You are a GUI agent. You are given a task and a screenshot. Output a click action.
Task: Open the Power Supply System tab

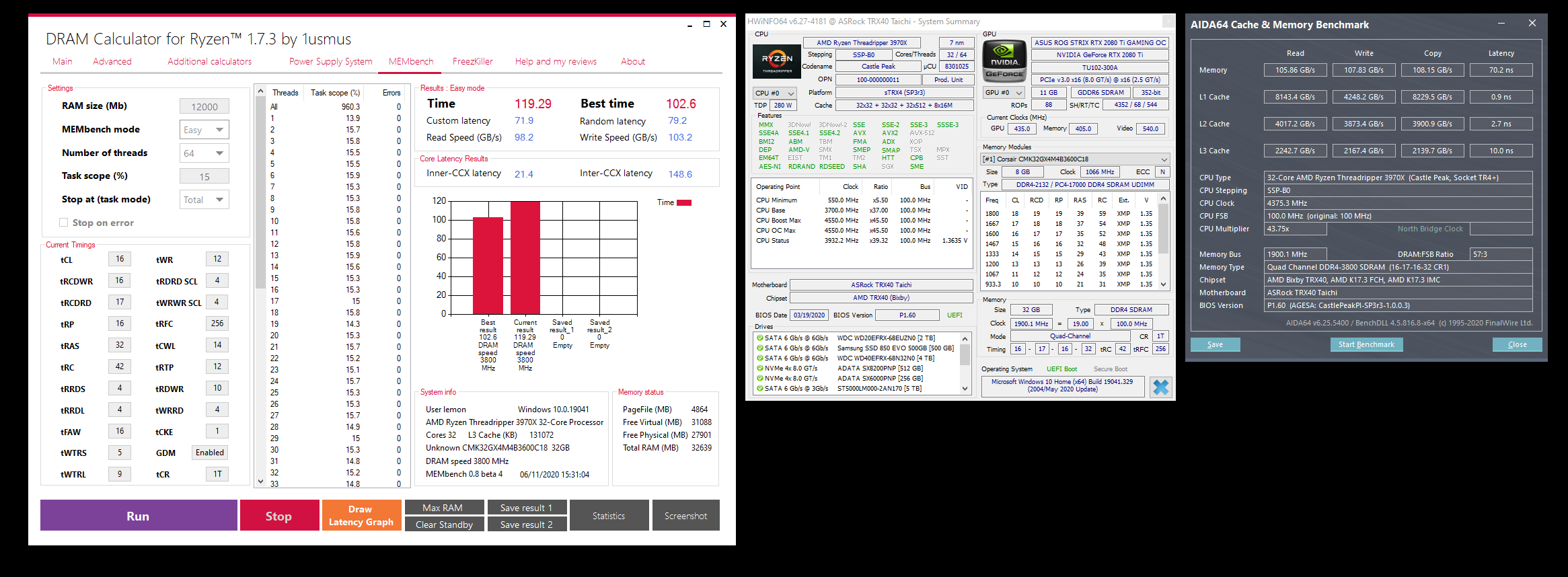pos(331,61)
